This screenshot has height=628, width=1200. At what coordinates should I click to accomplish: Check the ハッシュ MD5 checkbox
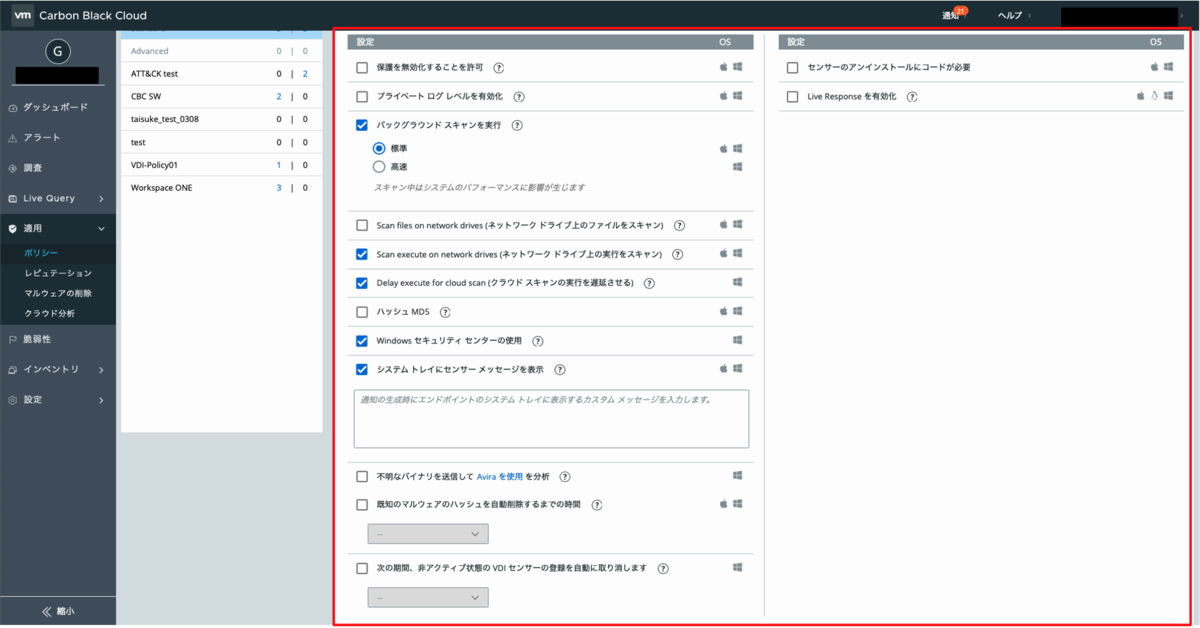[362, 312]
